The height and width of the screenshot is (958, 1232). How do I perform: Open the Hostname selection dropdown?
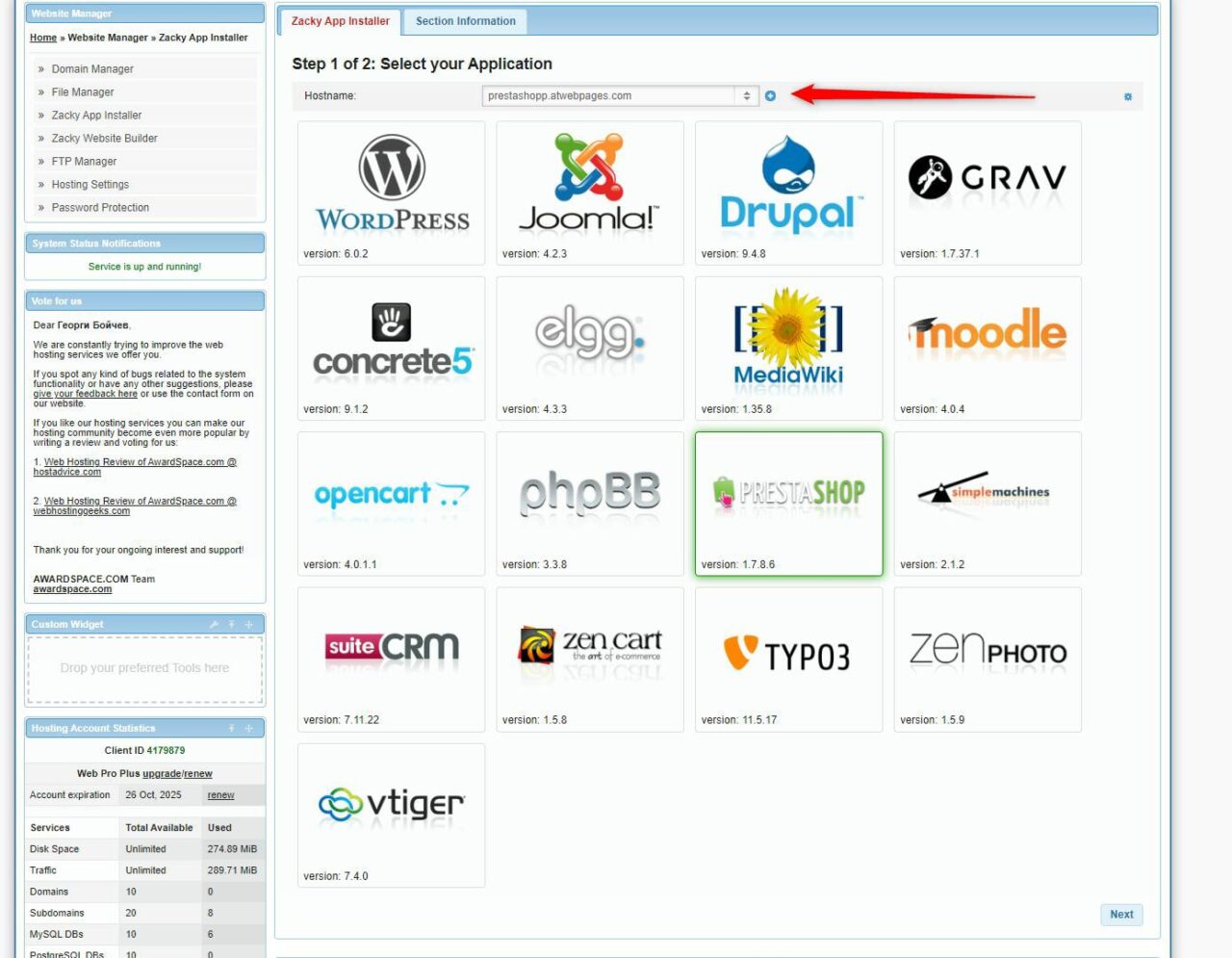point(746,96)
